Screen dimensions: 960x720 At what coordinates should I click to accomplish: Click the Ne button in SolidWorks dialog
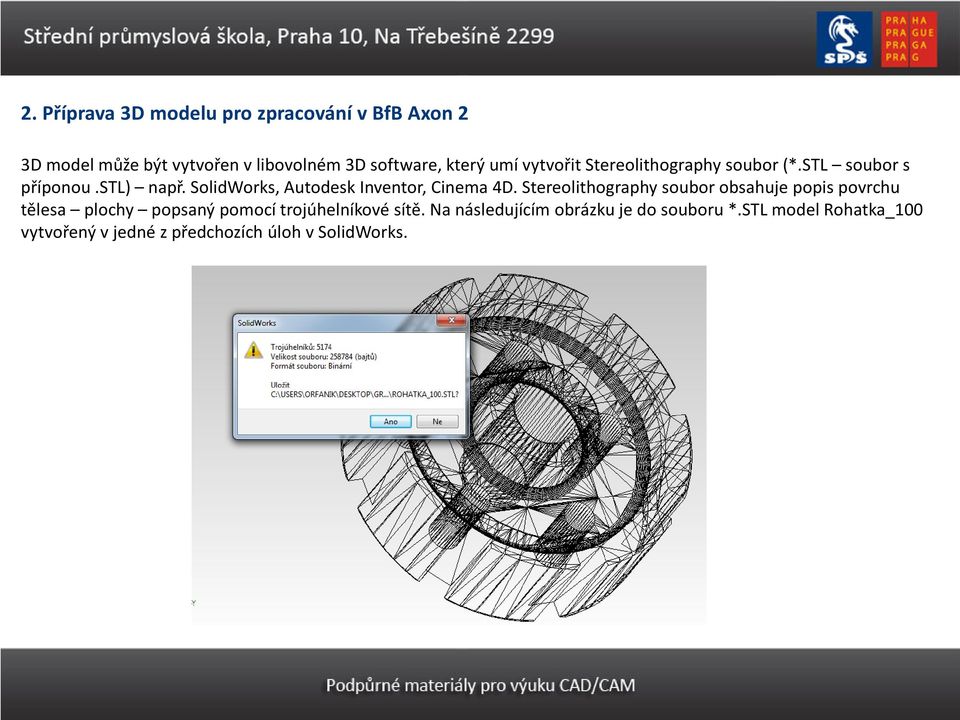[437, 421]
